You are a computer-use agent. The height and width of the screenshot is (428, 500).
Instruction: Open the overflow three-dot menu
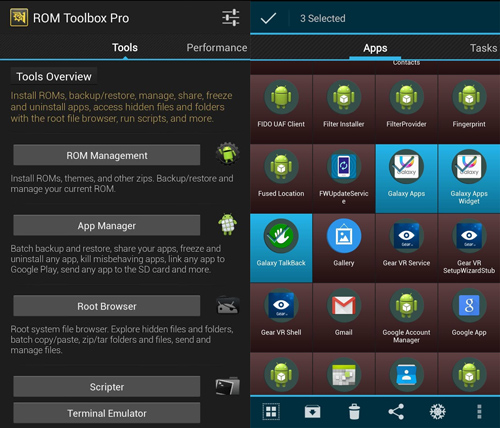pos(479,412)
